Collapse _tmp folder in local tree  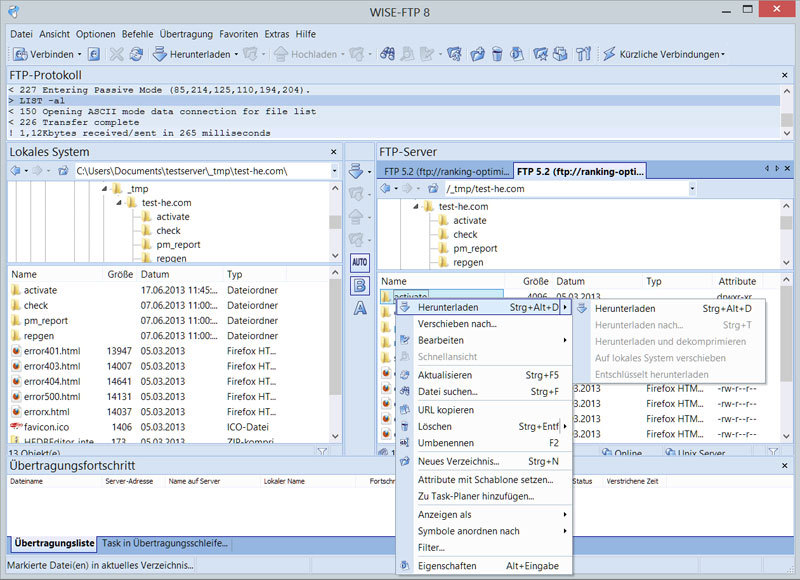coord(104,189)
